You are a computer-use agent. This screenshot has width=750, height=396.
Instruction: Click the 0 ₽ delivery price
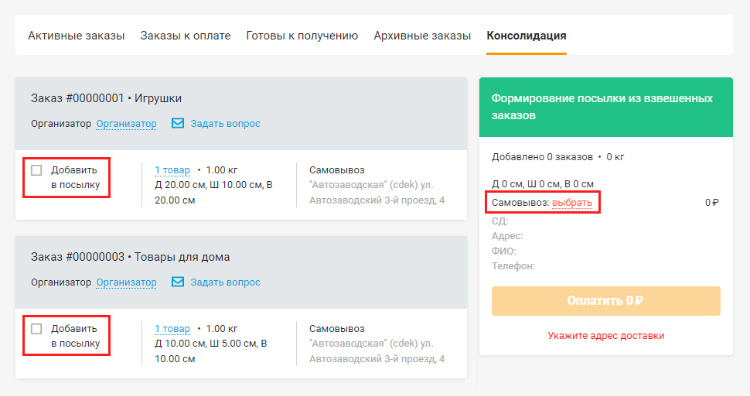click(x=712, y=203)
